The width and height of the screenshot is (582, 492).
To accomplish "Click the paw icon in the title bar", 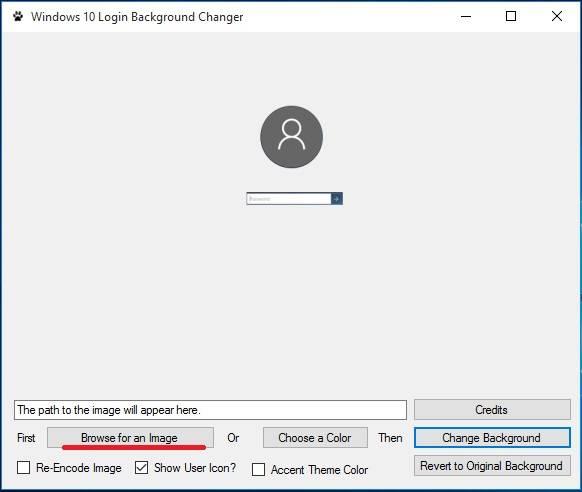I will (x=18, y=17).
